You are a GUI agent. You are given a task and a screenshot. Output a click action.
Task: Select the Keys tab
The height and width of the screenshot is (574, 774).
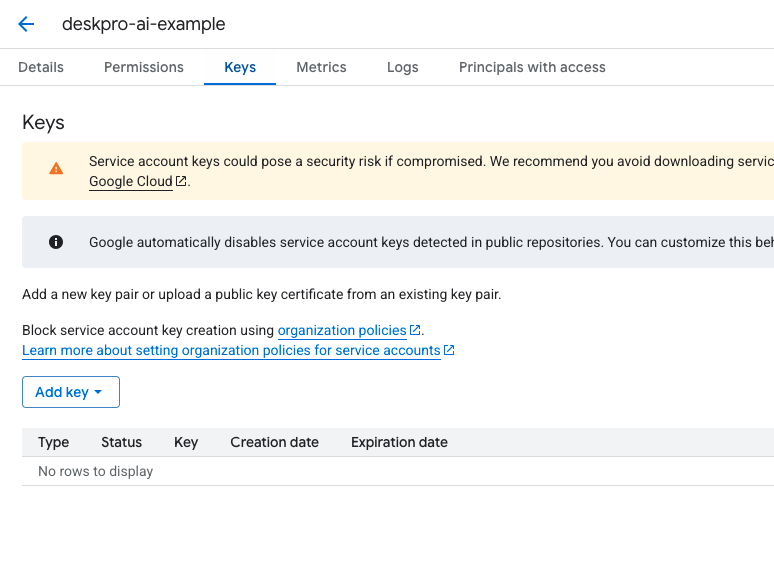pos(240,67)
